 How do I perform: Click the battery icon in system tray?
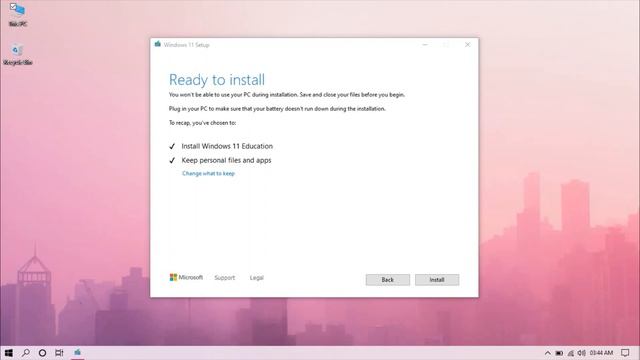[x=559, y=353]
